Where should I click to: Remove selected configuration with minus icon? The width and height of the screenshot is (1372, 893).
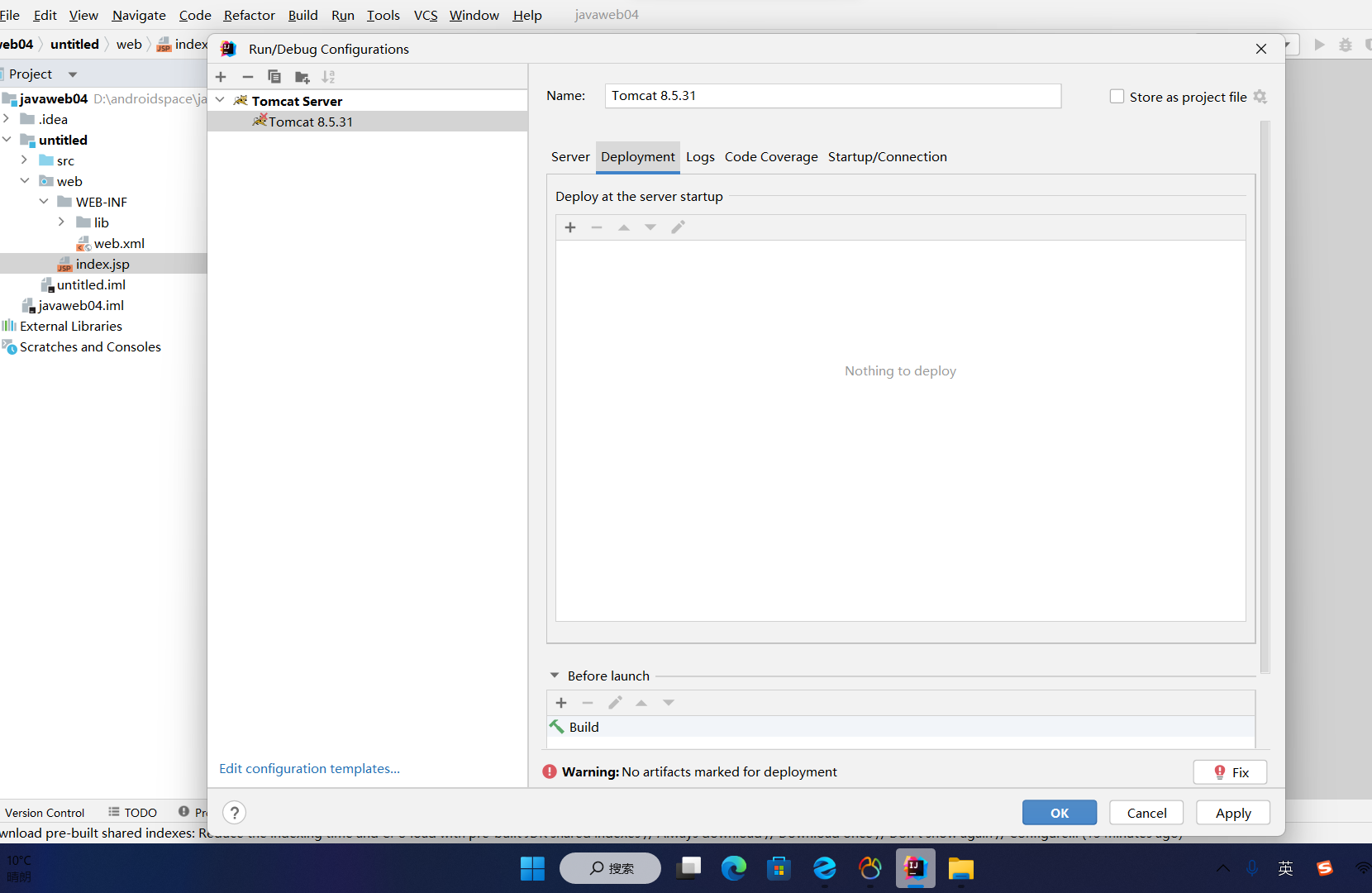click(248, 77)
